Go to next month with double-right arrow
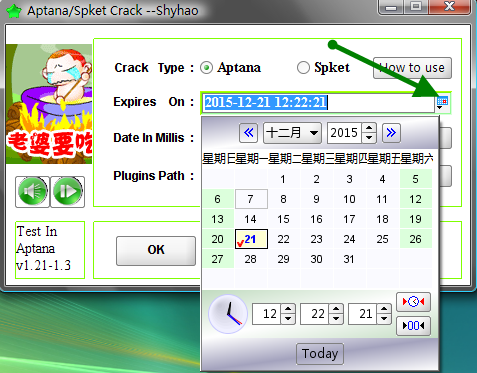 point(391,133)
